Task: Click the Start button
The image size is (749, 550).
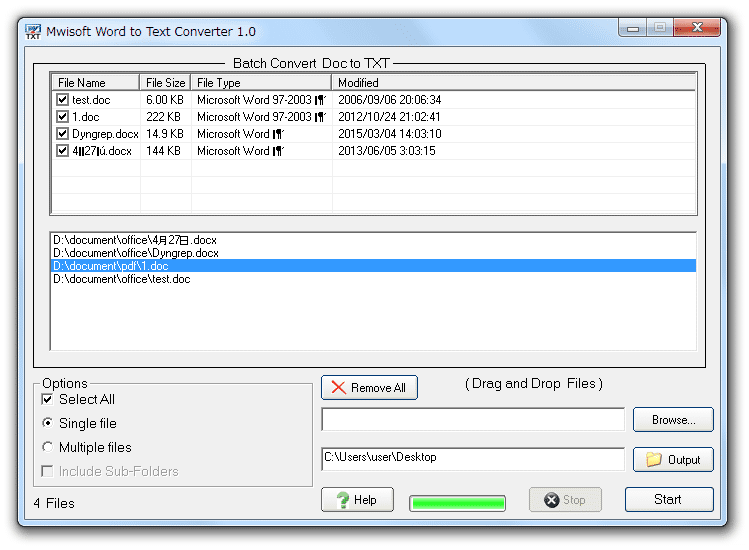Action: (669, 499)
